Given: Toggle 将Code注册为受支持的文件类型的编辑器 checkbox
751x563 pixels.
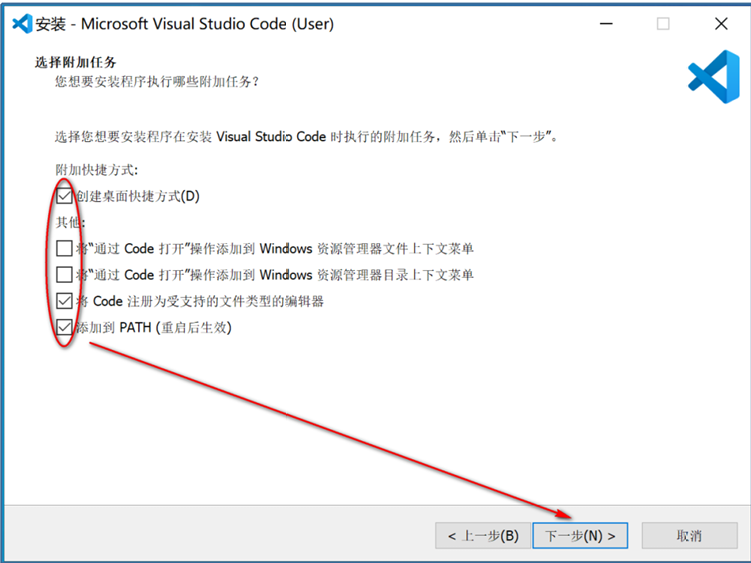Looking at the screenshot, I should tap(64, 301).
